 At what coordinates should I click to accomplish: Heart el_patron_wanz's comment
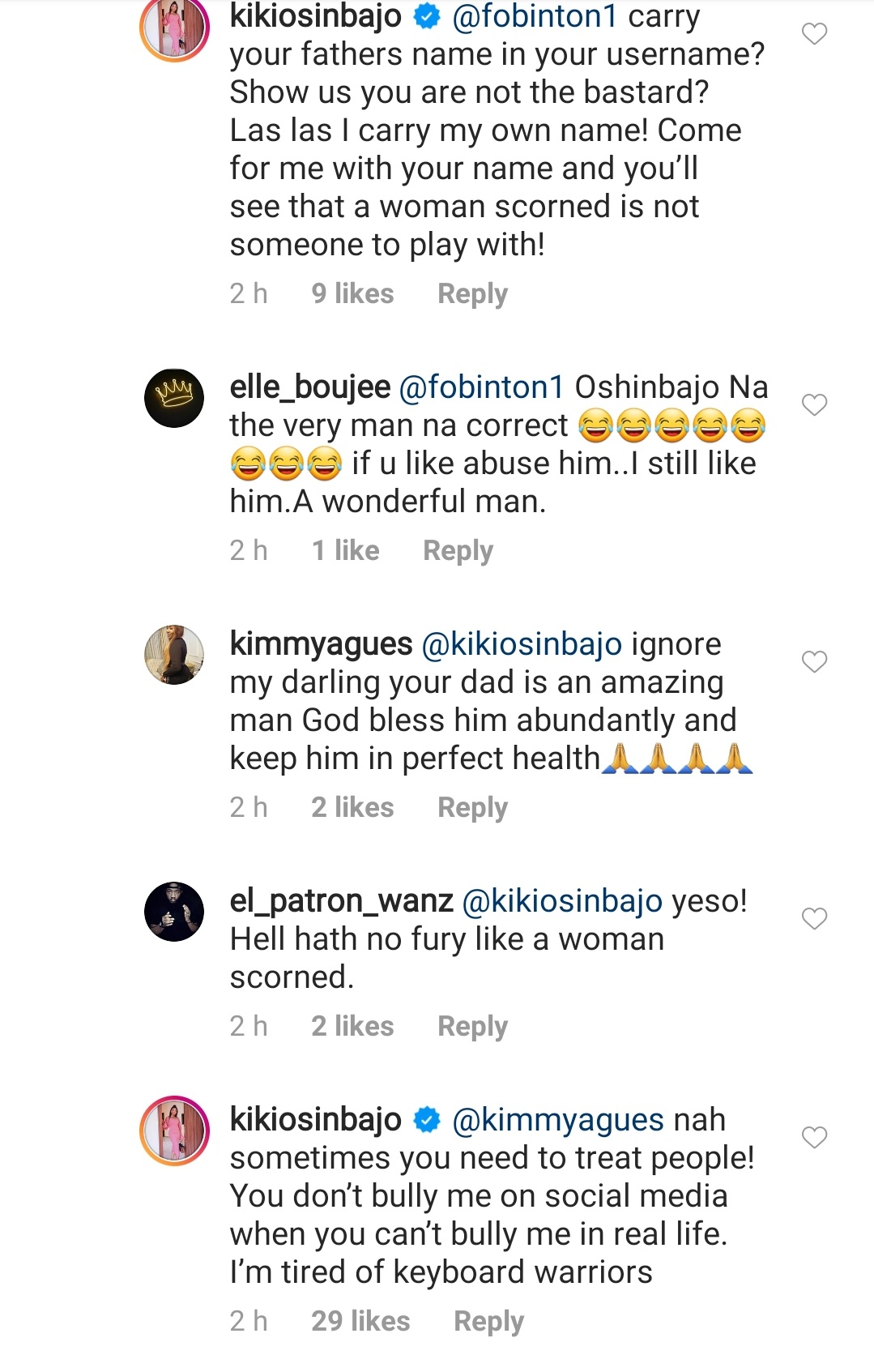814,918
